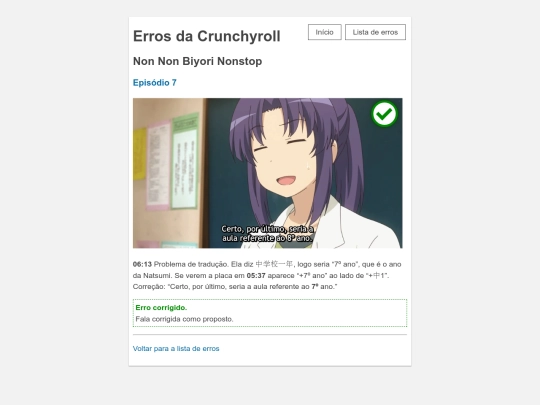The width and height of the screenshot is (540, 405).
Task: Click the green poster on wall in image
Action: click(185, 161)
